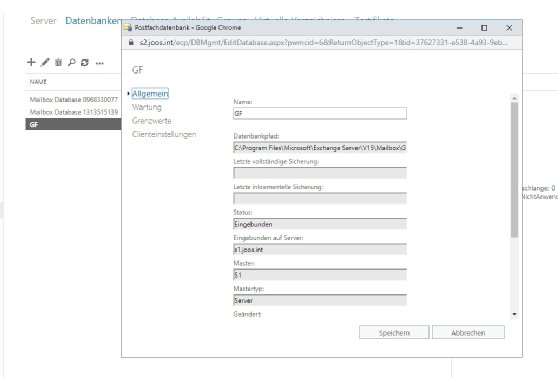Click into the Name input field
The image size is (558, 378).
(320, 113)
